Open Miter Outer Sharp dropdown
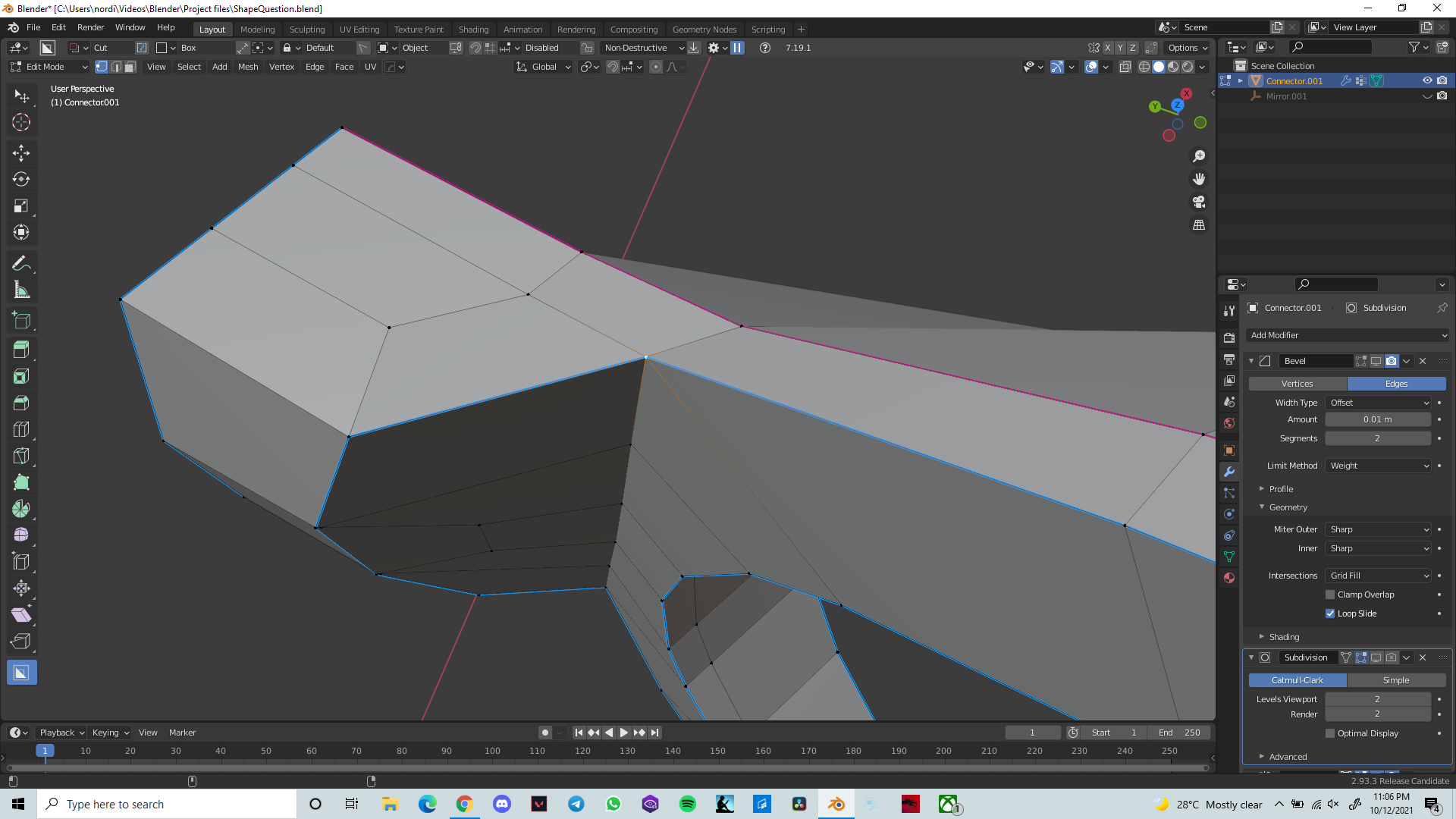 coord(1379,529)
